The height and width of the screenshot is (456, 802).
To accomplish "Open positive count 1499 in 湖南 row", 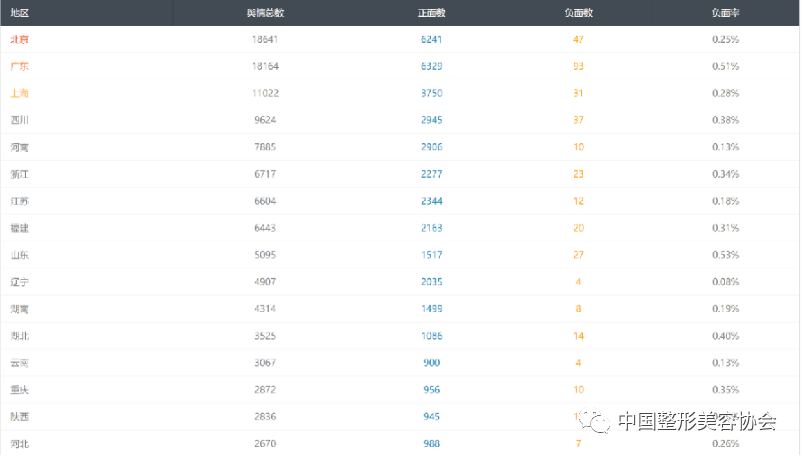I will coord(431,309).
